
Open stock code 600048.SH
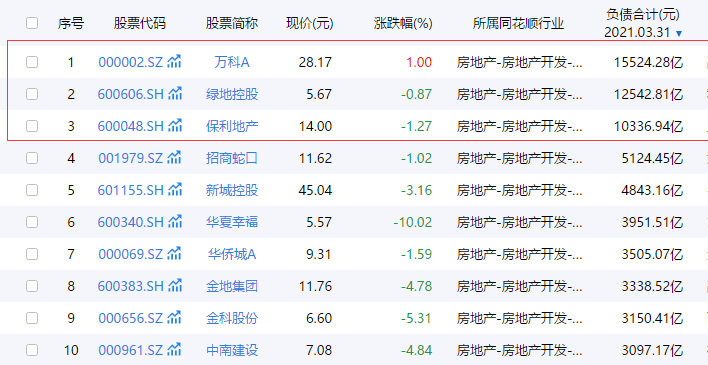[x=130, y=126]
